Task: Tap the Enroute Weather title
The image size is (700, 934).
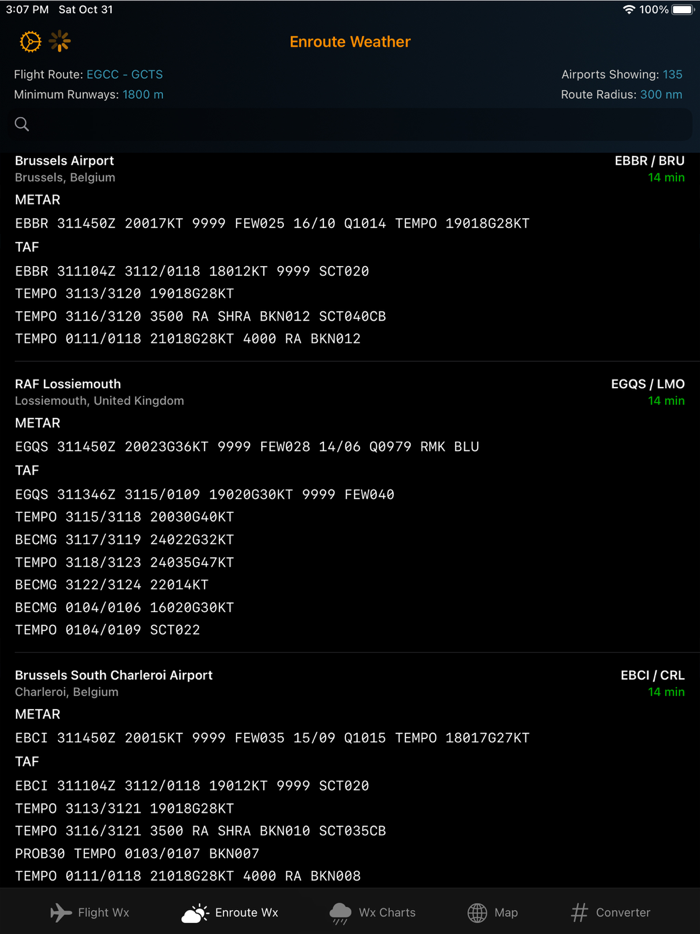Action: point(350,42)
